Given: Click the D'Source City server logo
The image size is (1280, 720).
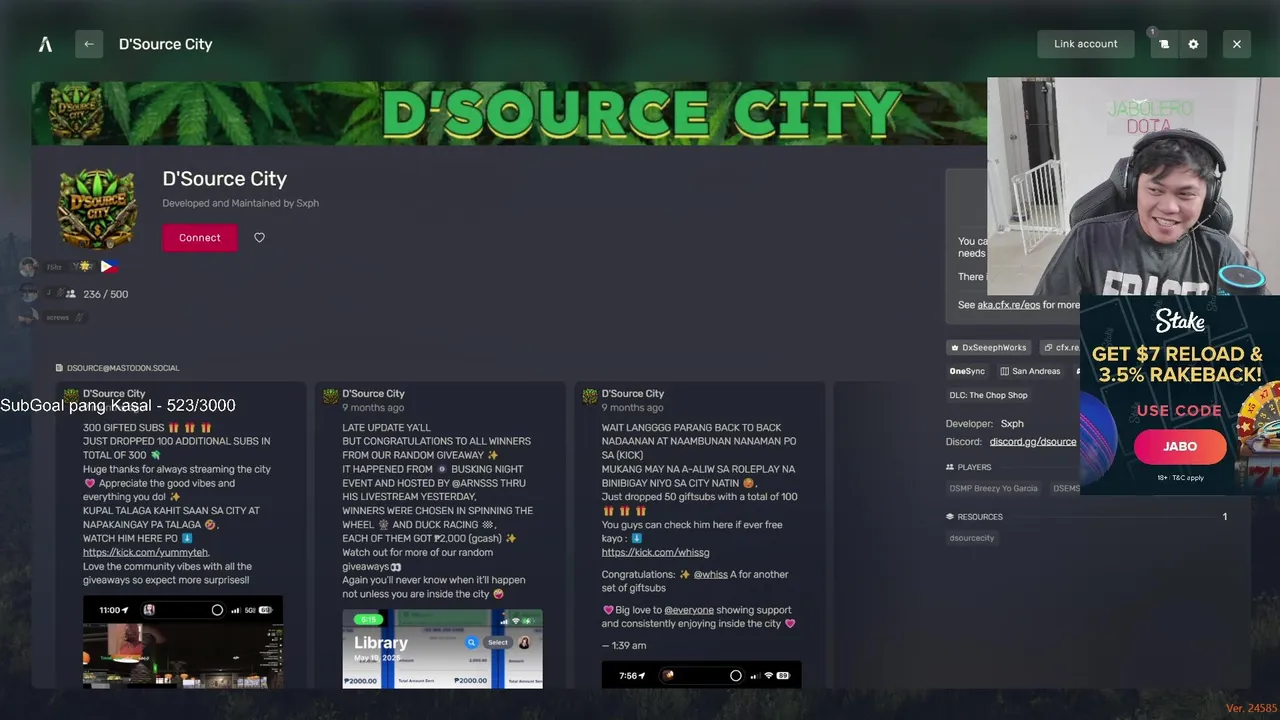Looking at the screenshot, I should 98,208.
